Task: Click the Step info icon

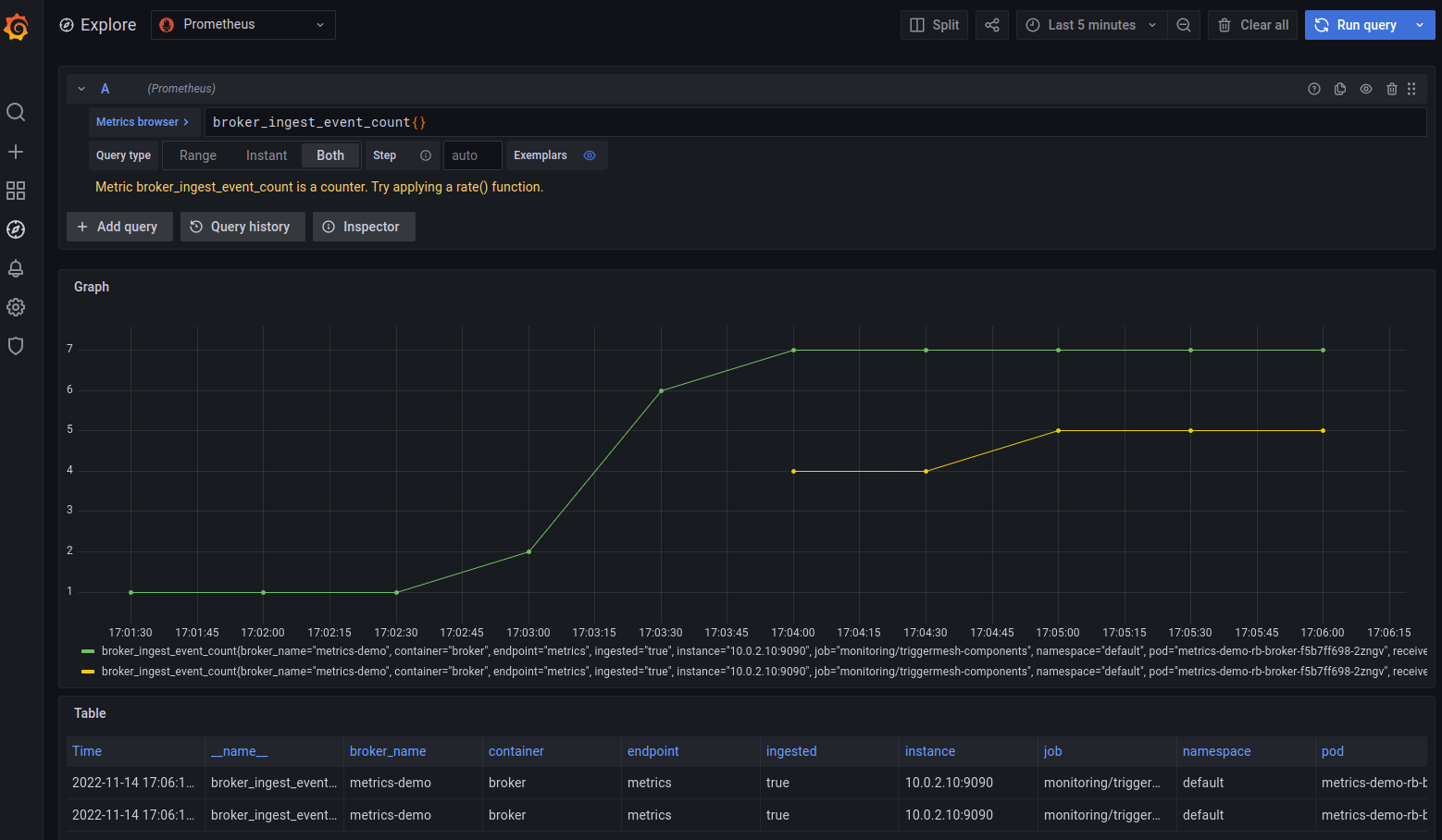Action: coord(426,155)
